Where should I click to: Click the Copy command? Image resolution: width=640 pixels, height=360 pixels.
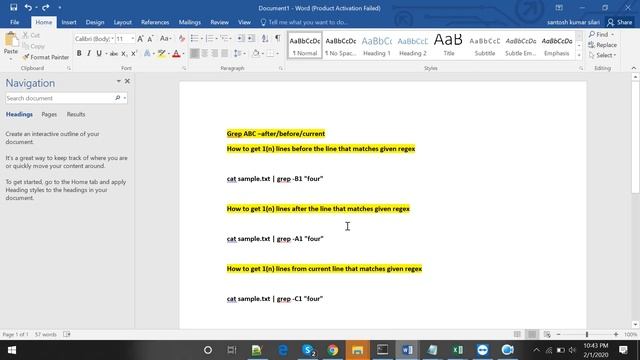(33, 46)
